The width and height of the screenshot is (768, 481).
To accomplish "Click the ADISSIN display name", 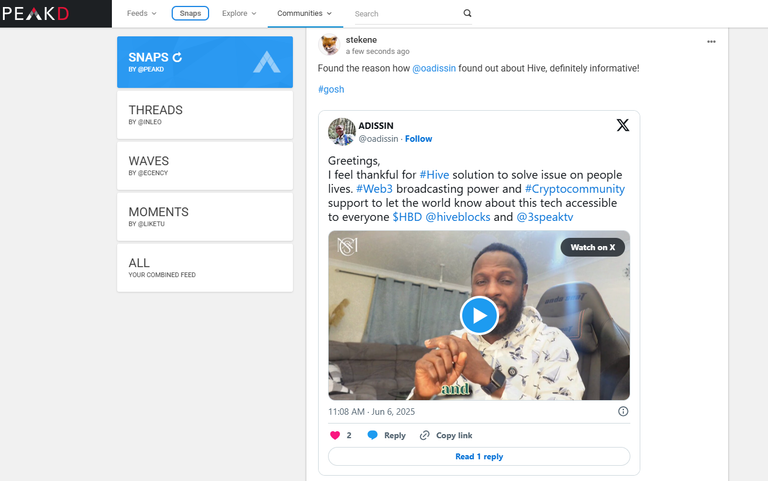I will coord(376,126).
